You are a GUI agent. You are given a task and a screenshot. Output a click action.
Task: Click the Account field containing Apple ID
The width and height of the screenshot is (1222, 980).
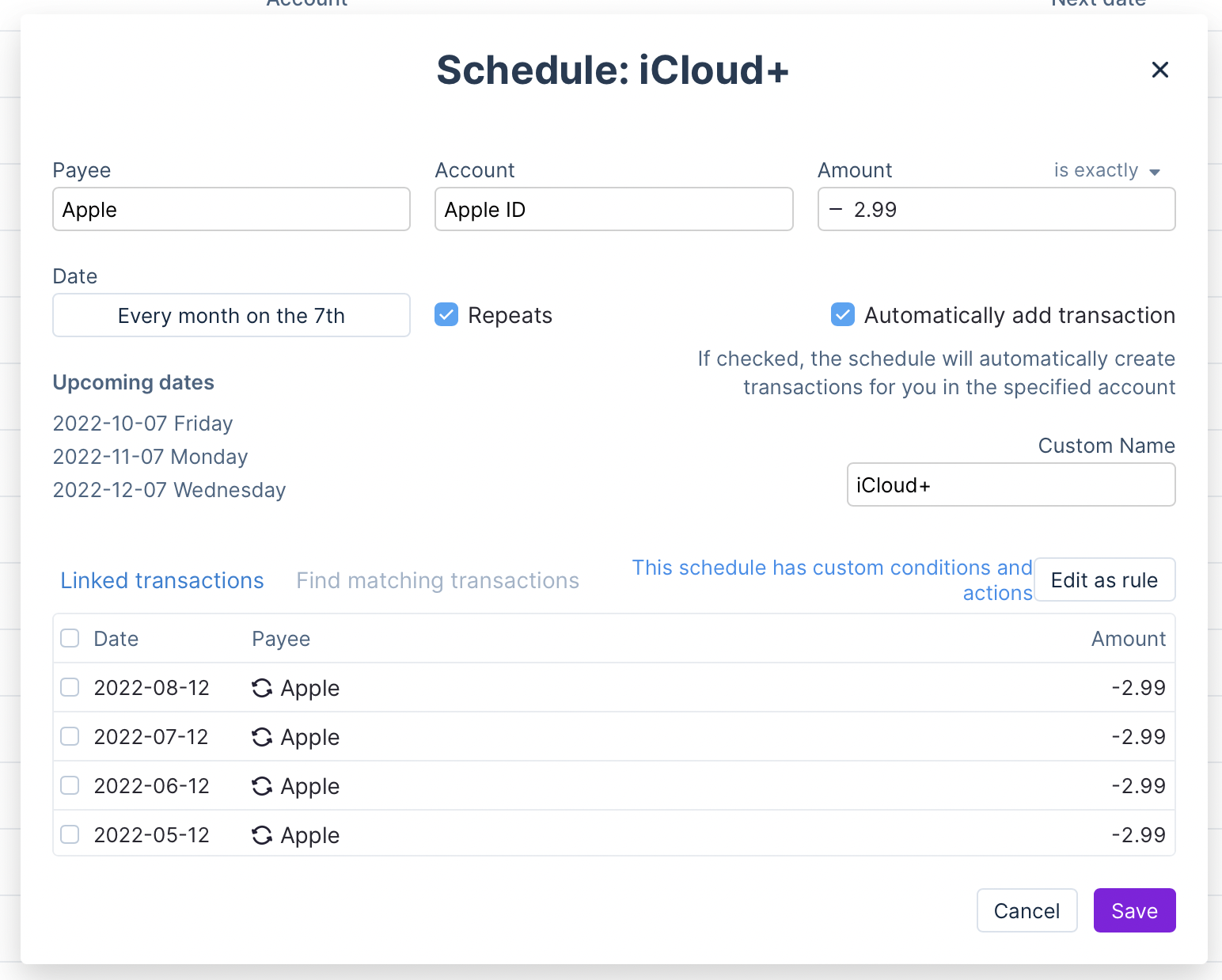(x=613, y=209)
